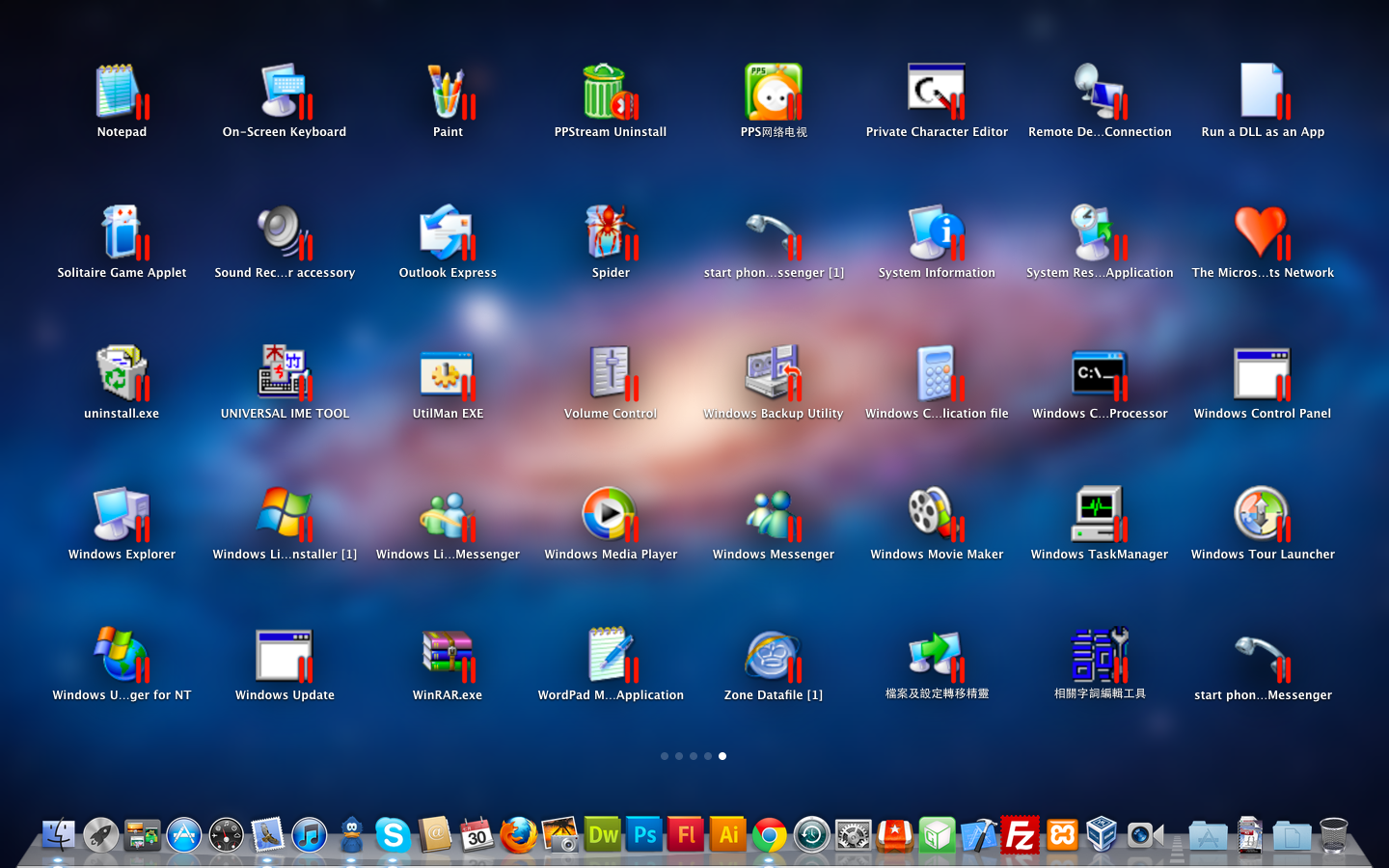Viewport: 1389px width, 868px height.
Task: Open PPS网络电视 app
Action: pos(774,92)
